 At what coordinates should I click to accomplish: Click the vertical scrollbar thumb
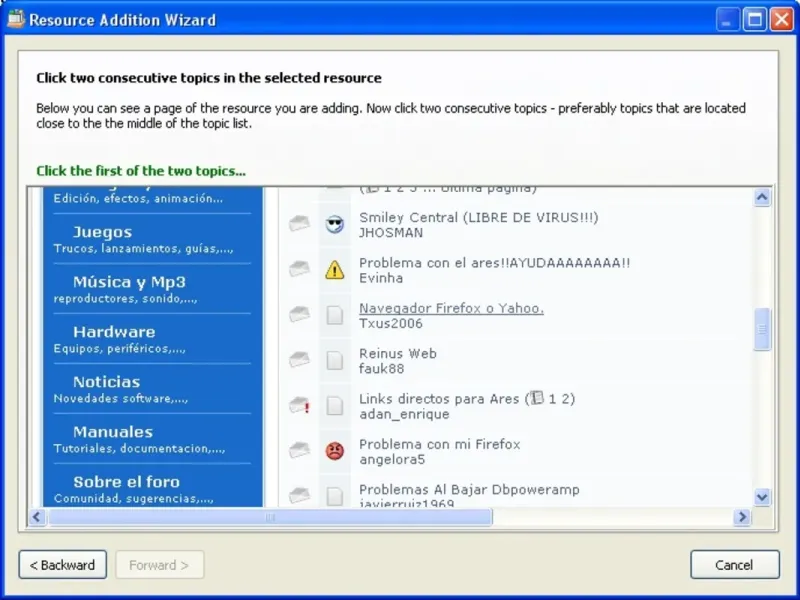(762, 329)
